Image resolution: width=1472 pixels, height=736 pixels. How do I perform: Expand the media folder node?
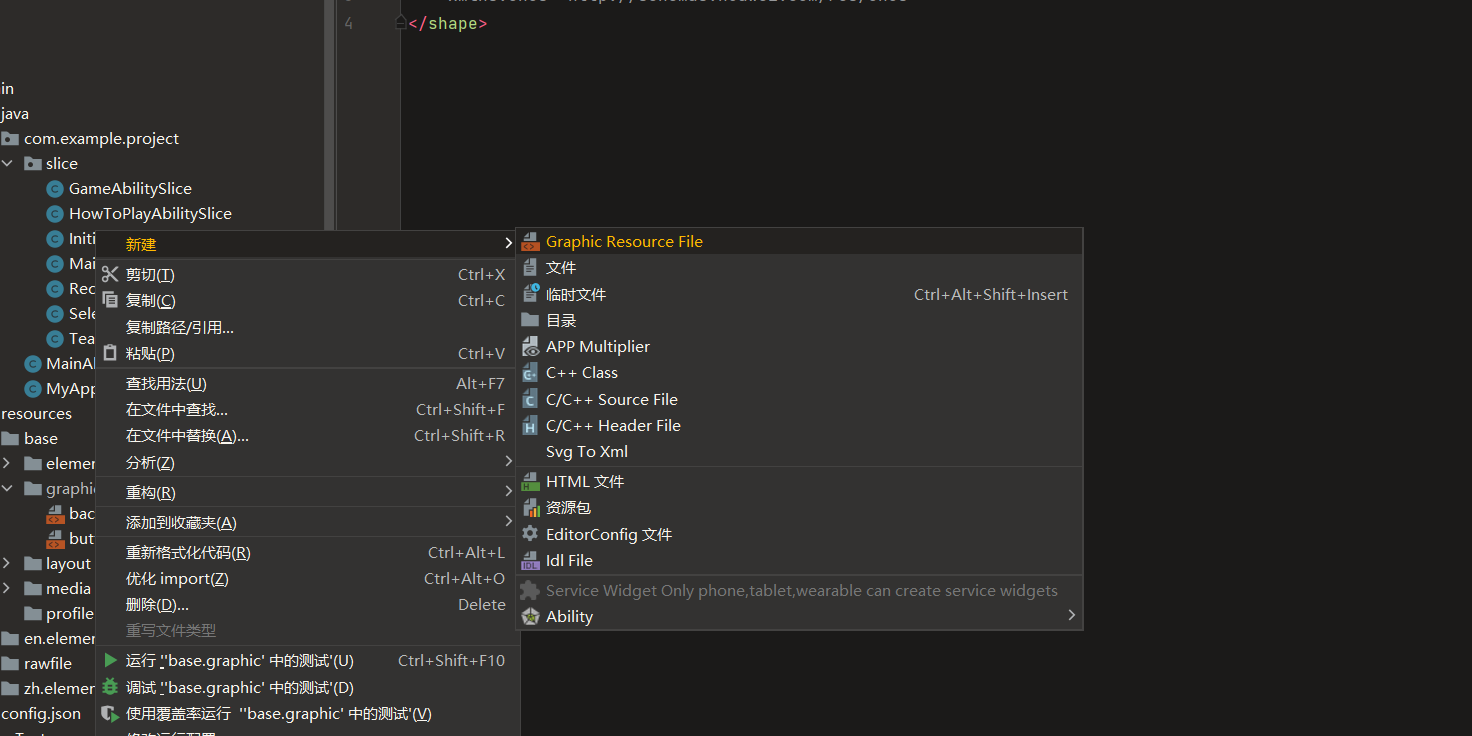point(8,588)
